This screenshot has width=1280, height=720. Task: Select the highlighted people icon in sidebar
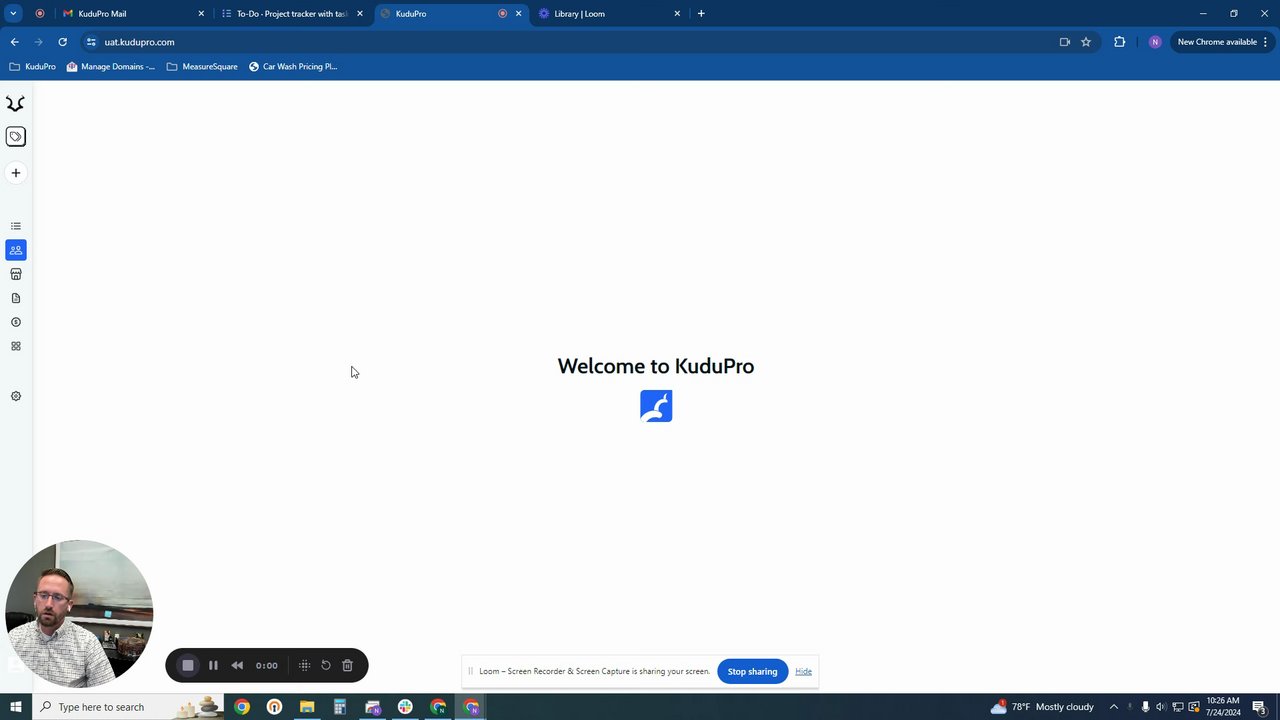(15, 250)
